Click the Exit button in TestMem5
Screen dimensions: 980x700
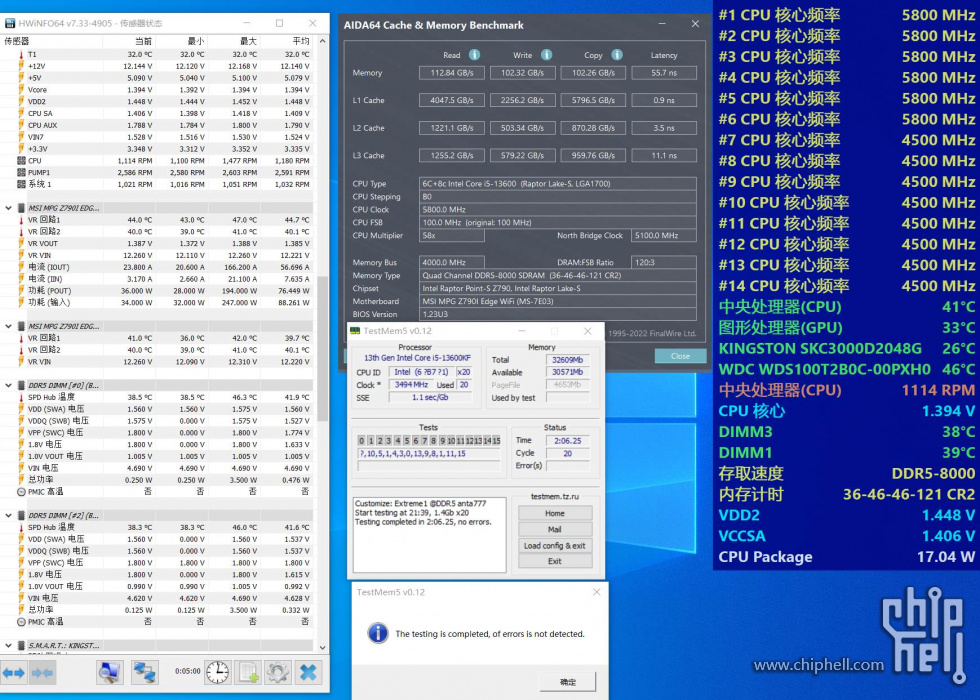tap(555, 561)
